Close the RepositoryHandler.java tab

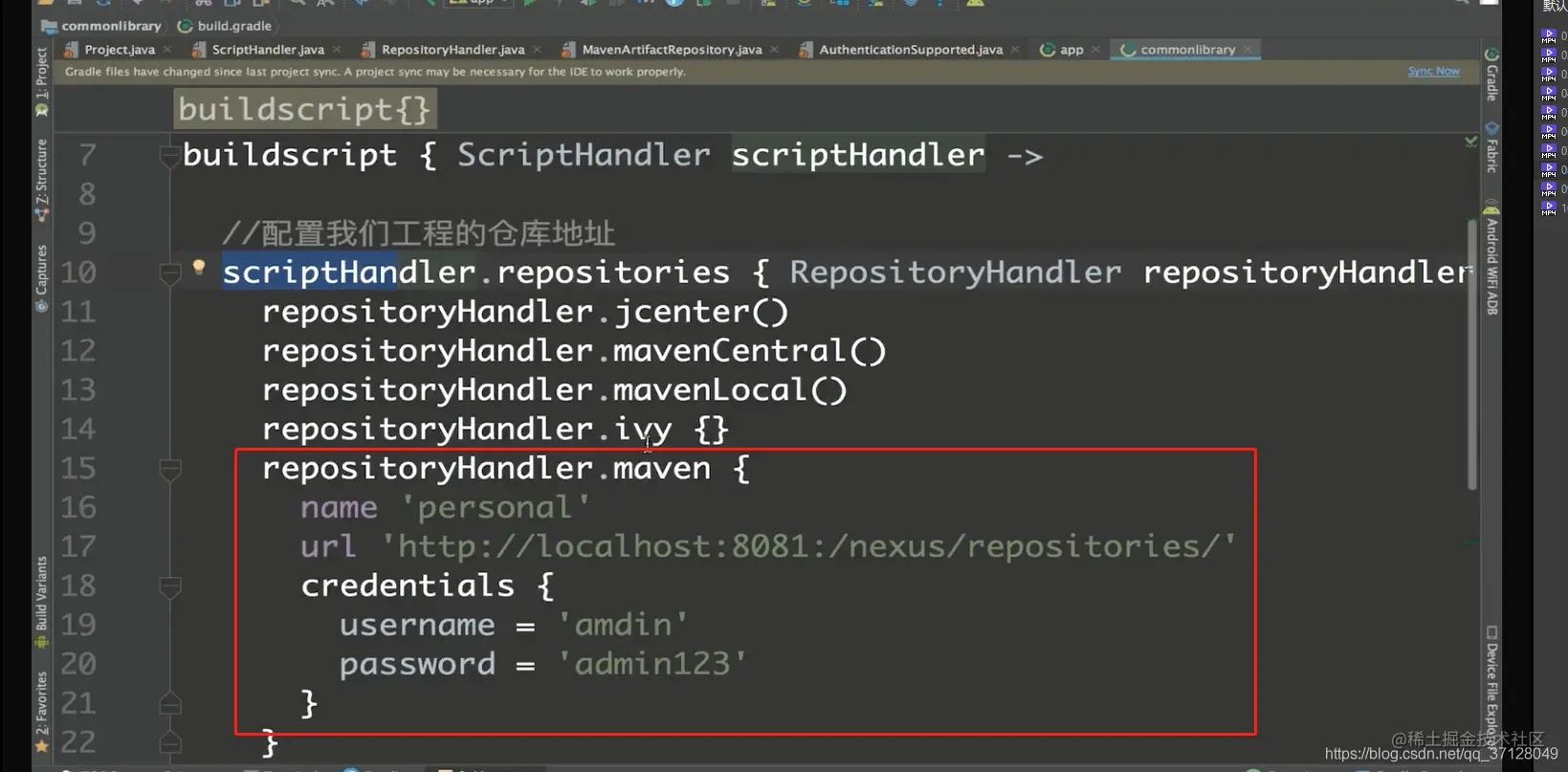(x=537, y=50)
